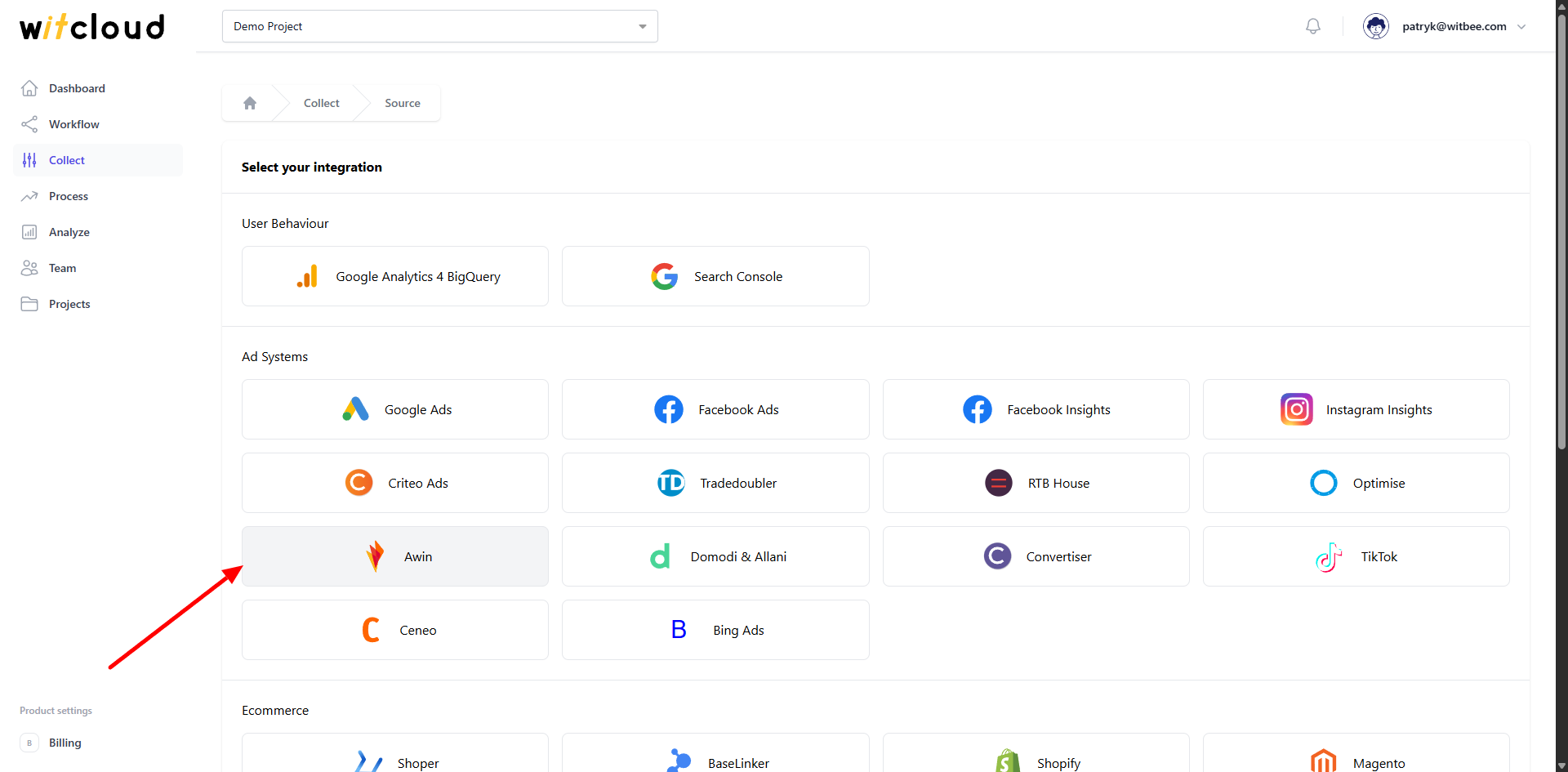This screenshot has width=1568, height=772.
Task: Click the Analyze chart icon
Action: (29, 232)
